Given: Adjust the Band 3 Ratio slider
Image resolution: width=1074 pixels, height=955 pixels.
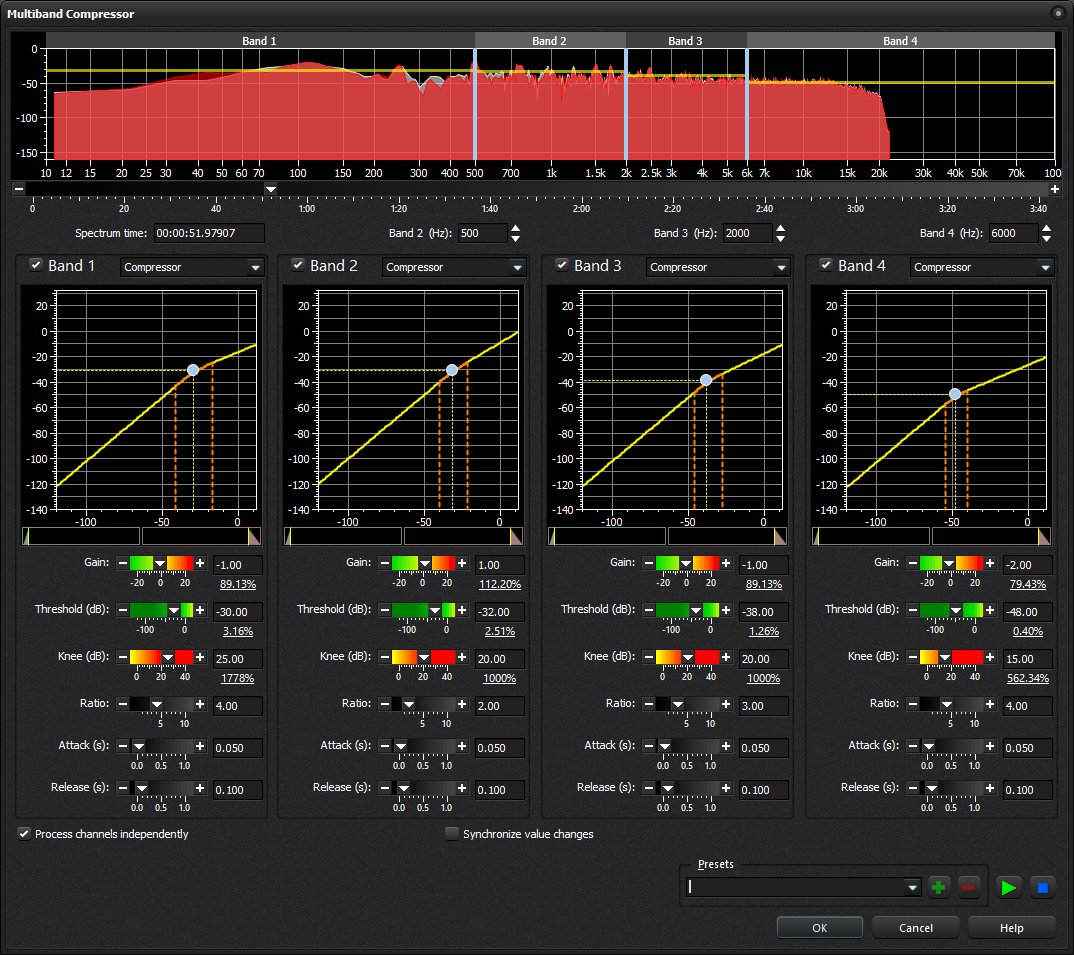Looking at the screenshot, I should point(685,705).
